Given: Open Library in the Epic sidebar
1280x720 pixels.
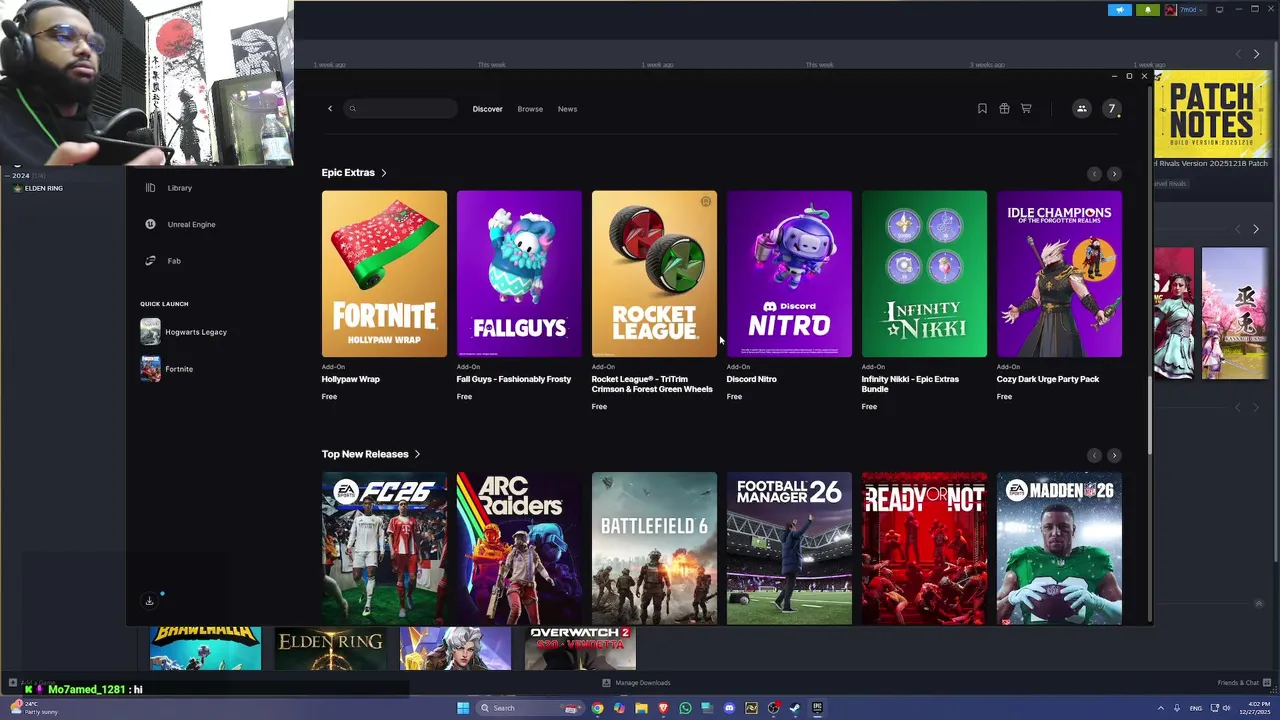Looking at the screenshot, I should 180,188.
